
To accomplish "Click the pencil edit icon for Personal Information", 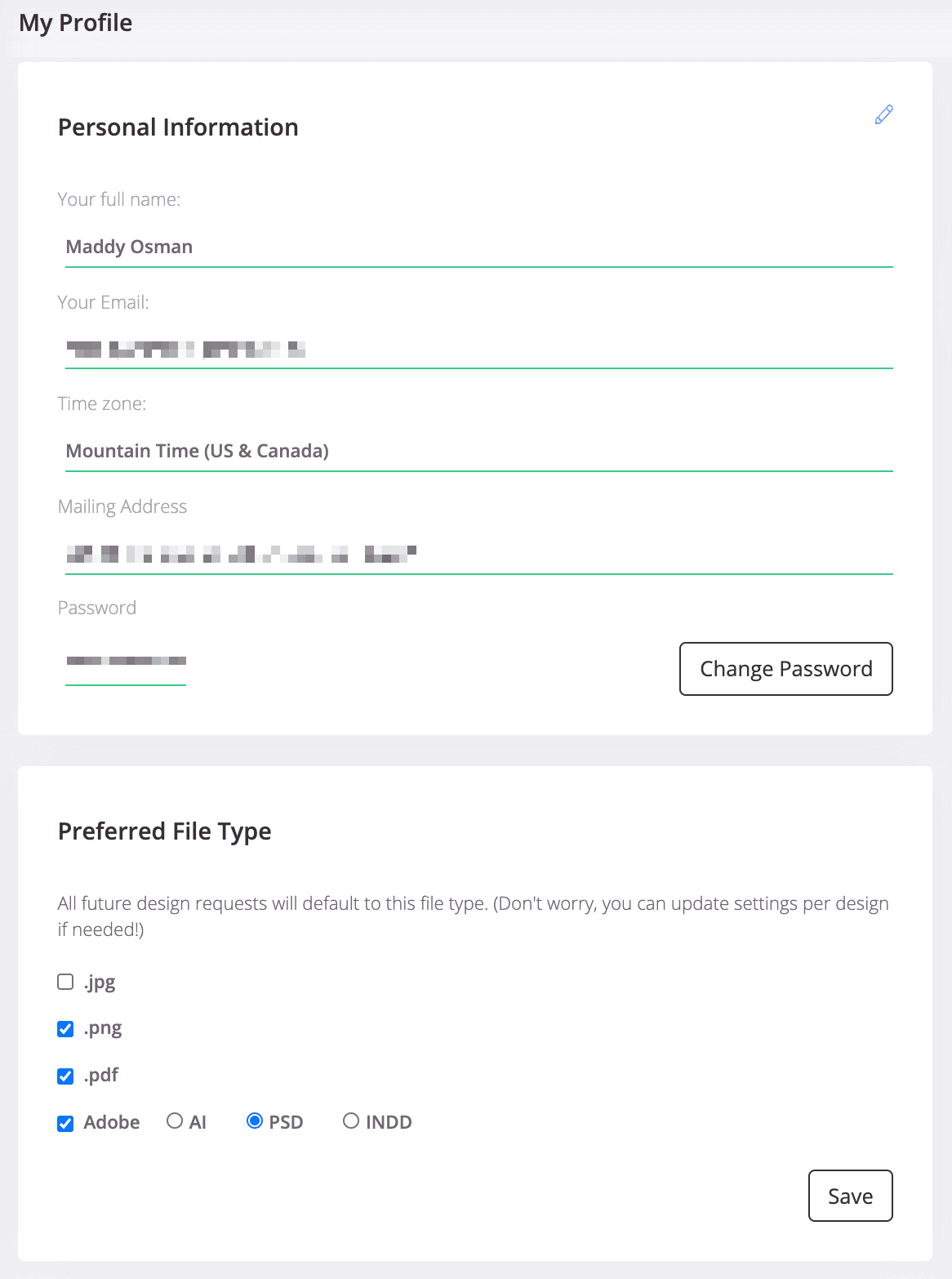I will pyautogui.click(x=883, y=115).
